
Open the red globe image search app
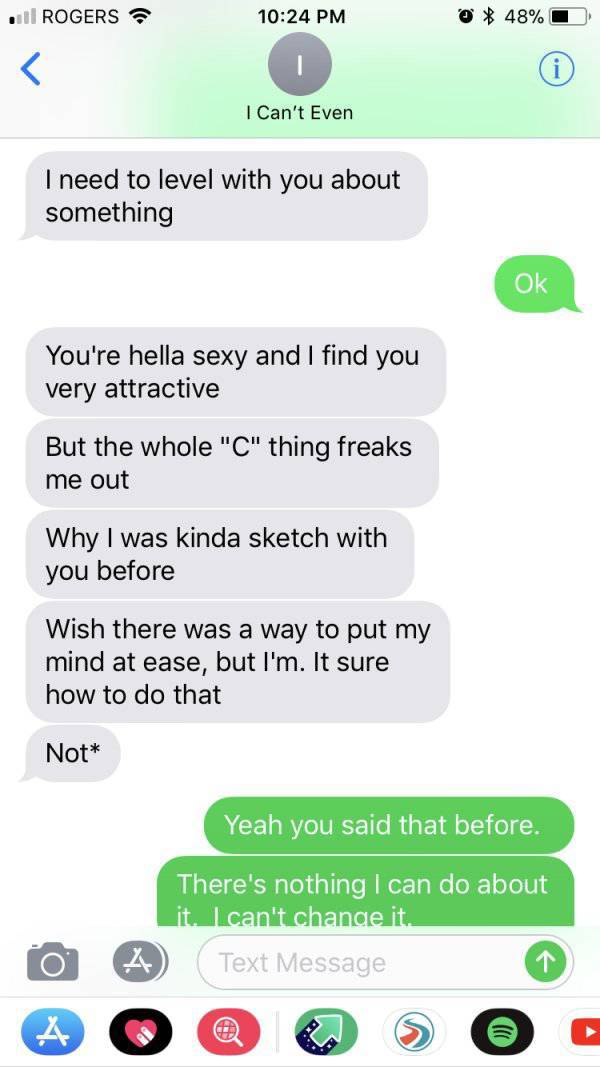pyautogui.click(x=229, y=1032)
